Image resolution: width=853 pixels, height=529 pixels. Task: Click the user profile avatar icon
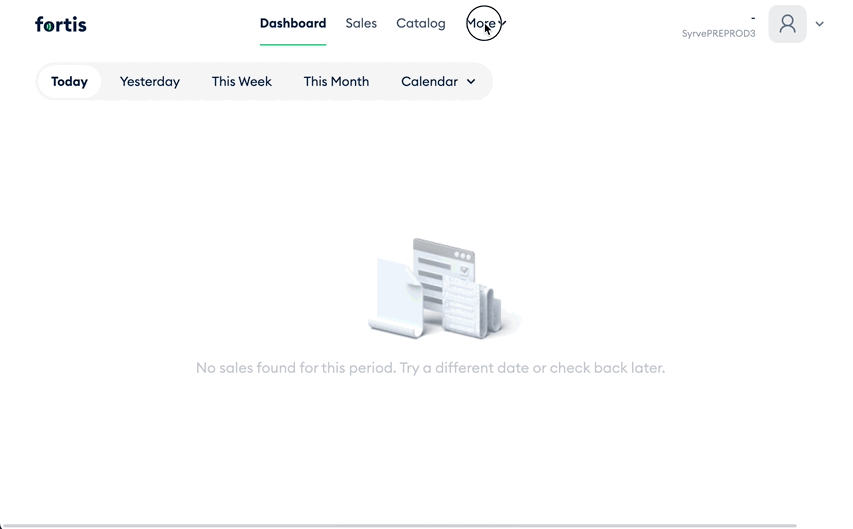click(x=787, y=24)
